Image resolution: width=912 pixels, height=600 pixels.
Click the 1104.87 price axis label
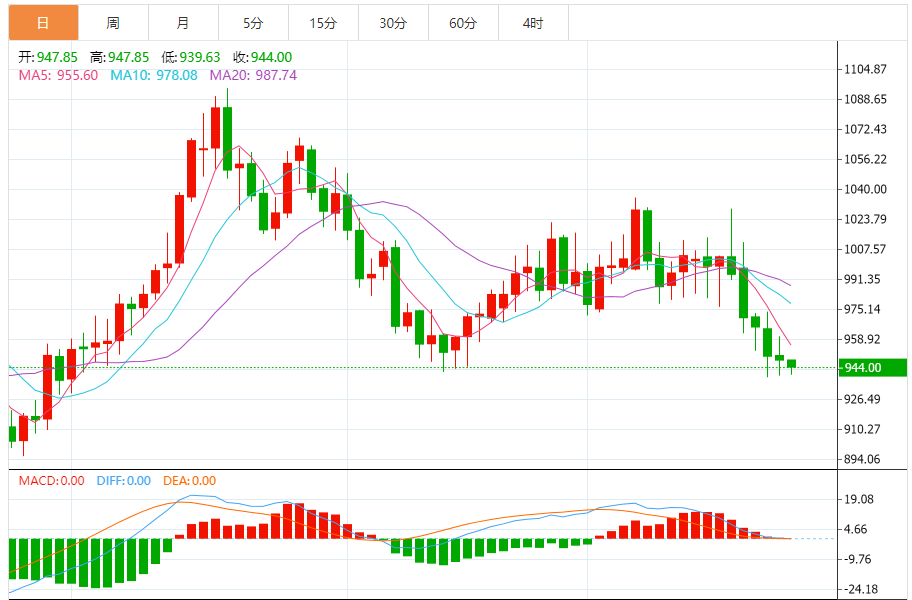point(865,69)
